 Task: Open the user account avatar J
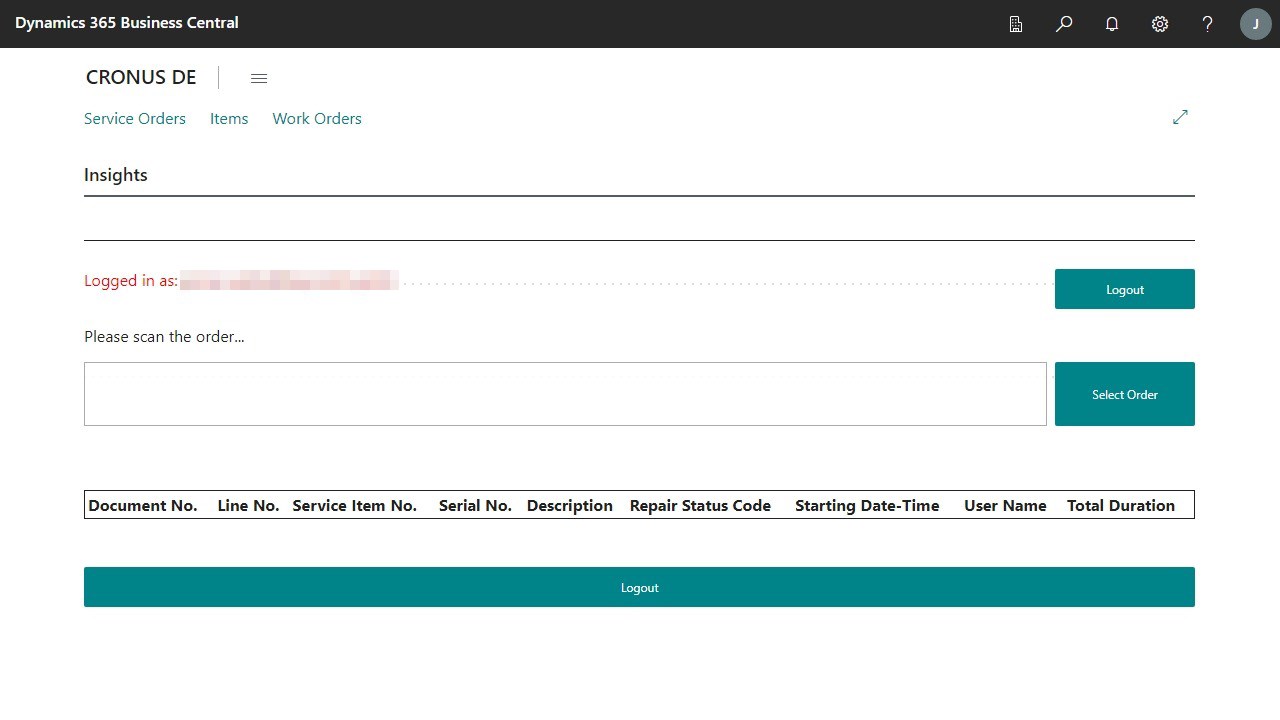(x=1255, y=24)
